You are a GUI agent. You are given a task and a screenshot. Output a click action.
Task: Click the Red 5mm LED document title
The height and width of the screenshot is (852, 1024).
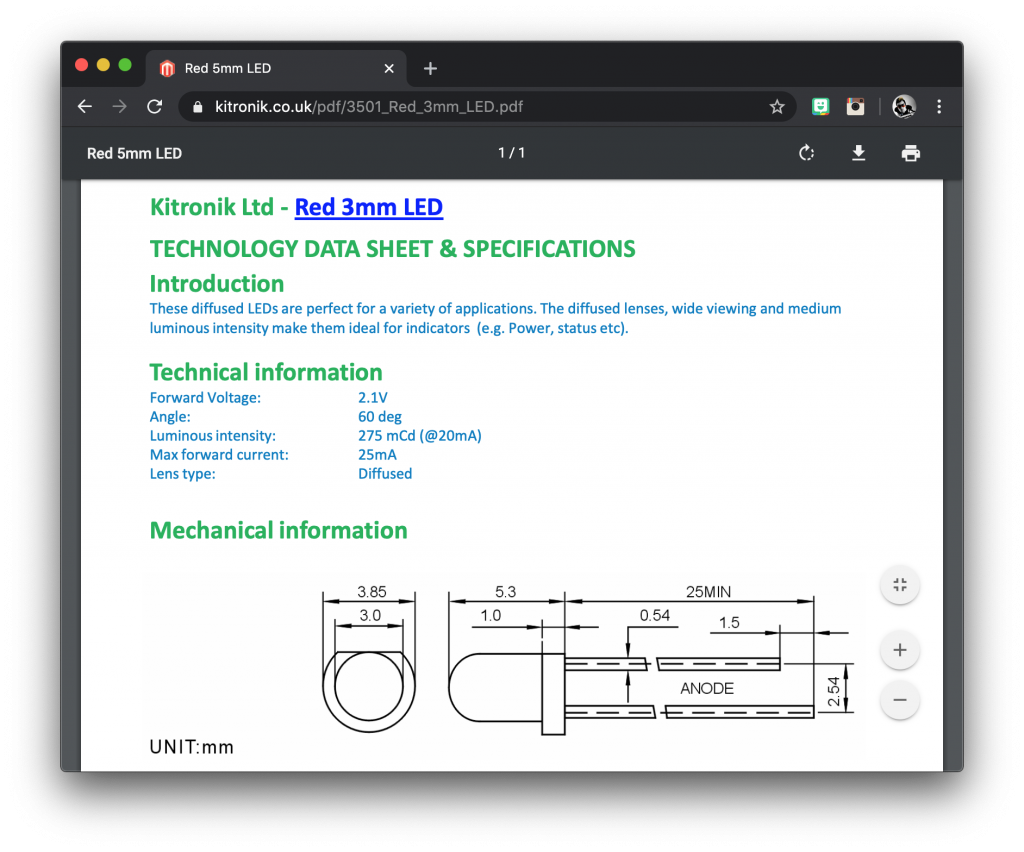(135, 153)
